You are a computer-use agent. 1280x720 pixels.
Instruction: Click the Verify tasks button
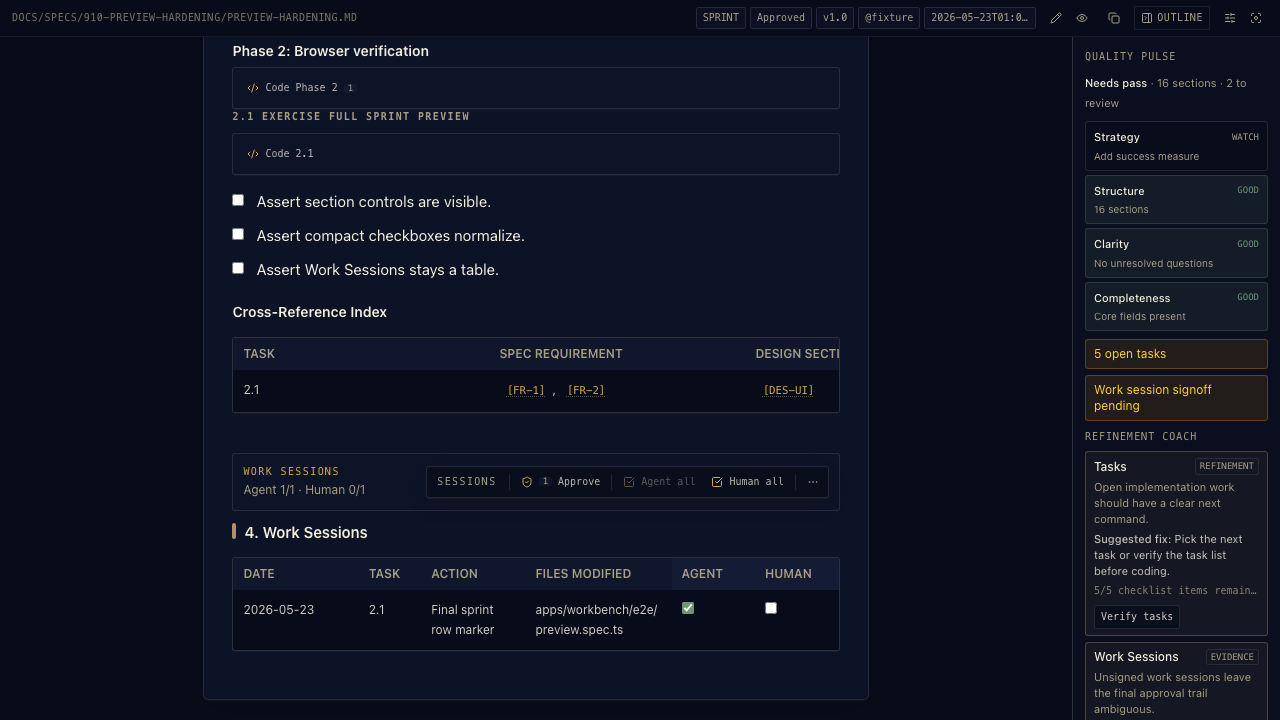tap(1137, 617)
